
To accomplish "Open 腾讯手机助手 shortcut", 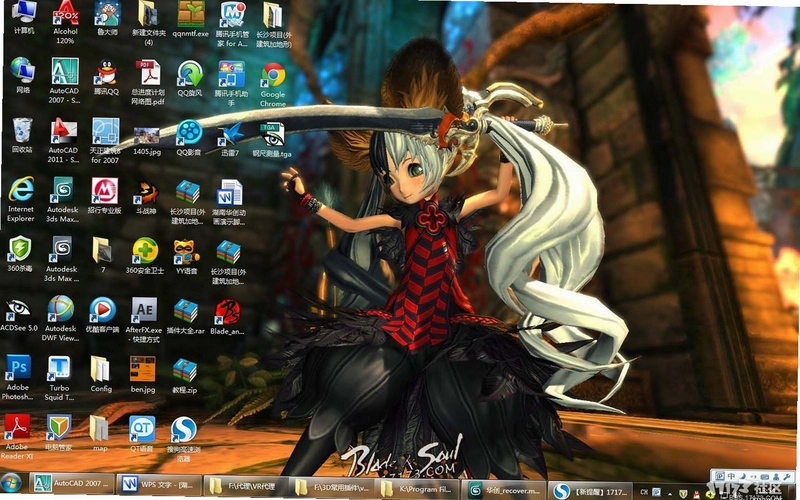I will point(231,84).
